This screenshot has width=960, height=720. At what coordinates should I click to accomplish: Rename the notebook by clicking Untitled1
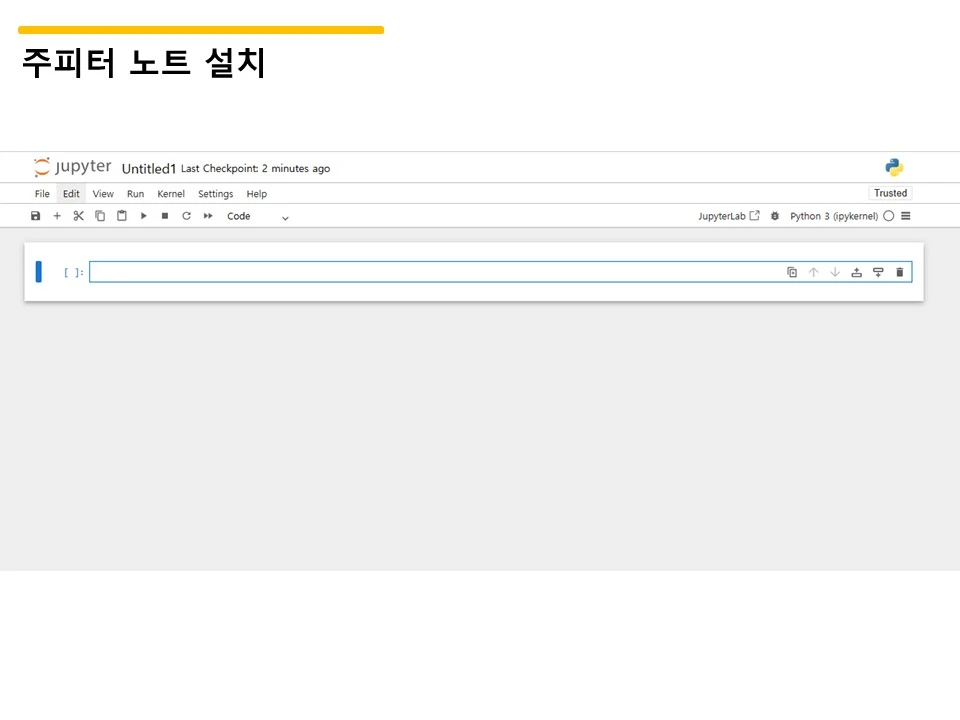point(148,168)
